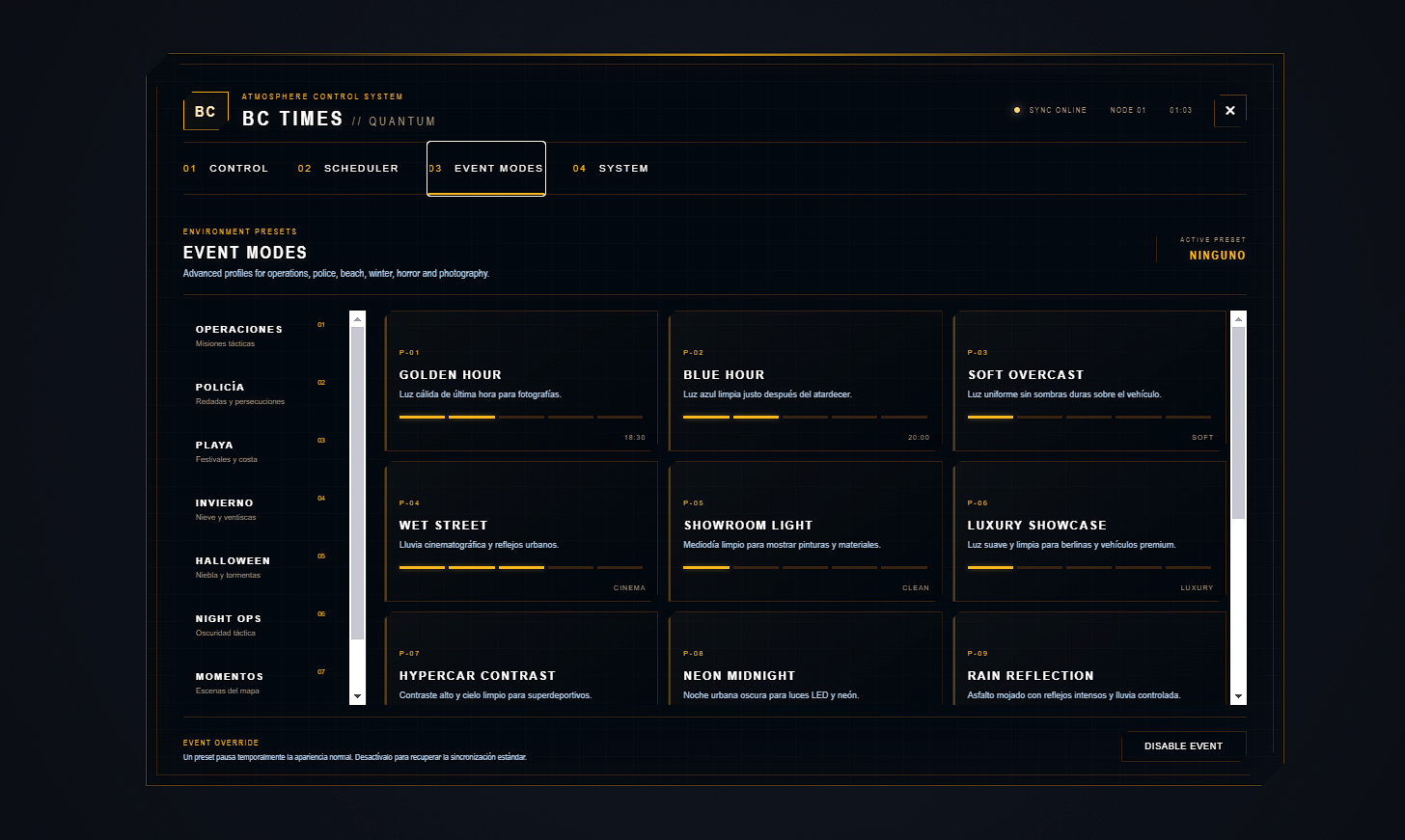Click the Disable Event button
The width and height of the screenshot is (1405, 840).
[x=1184, y=746]
